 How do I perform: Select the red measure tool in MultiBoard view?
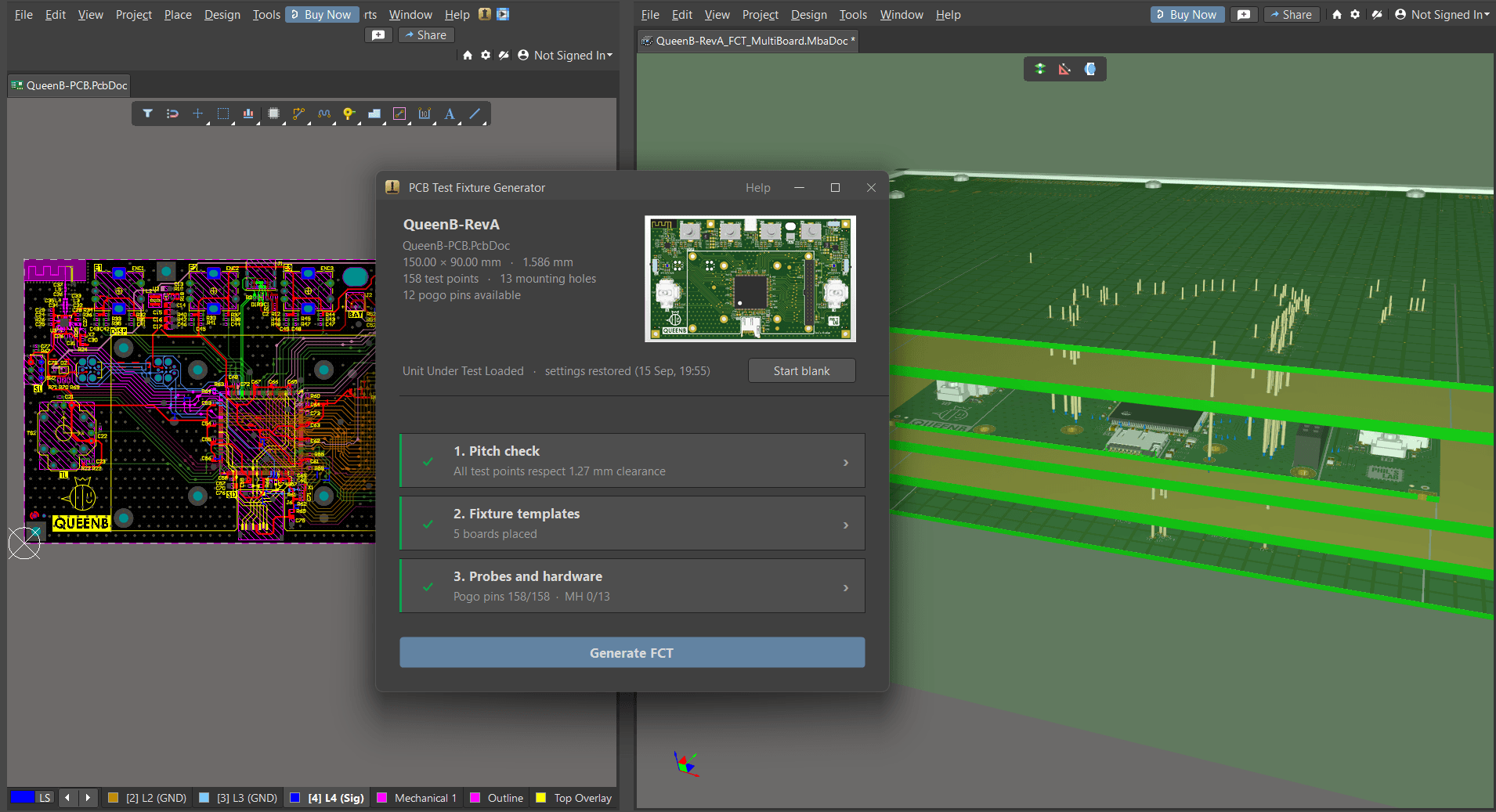[x=1064, y=69]
